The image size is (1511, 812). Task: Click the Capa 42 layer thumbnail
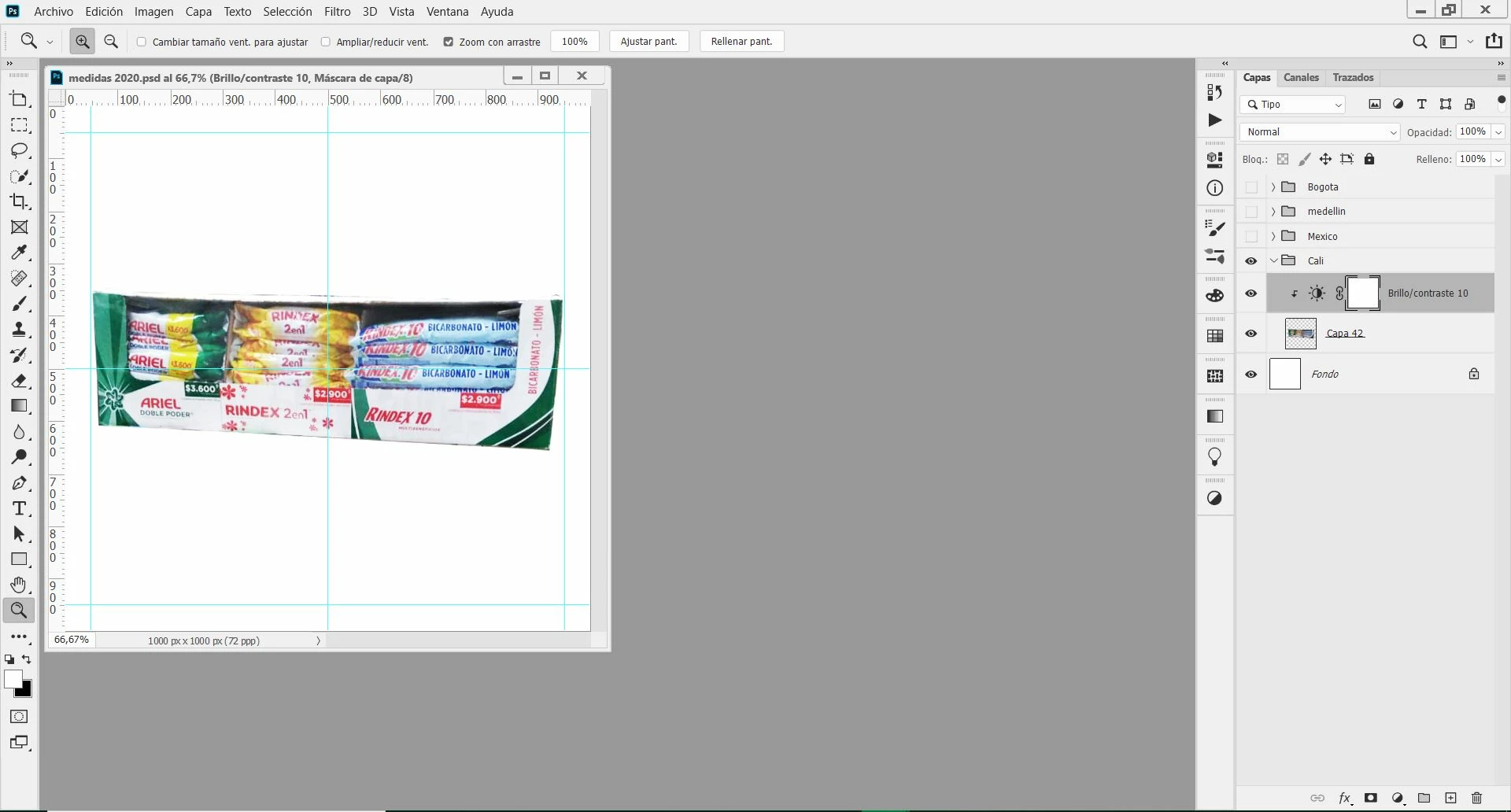pyautogui.click(x=1300, y=334)
